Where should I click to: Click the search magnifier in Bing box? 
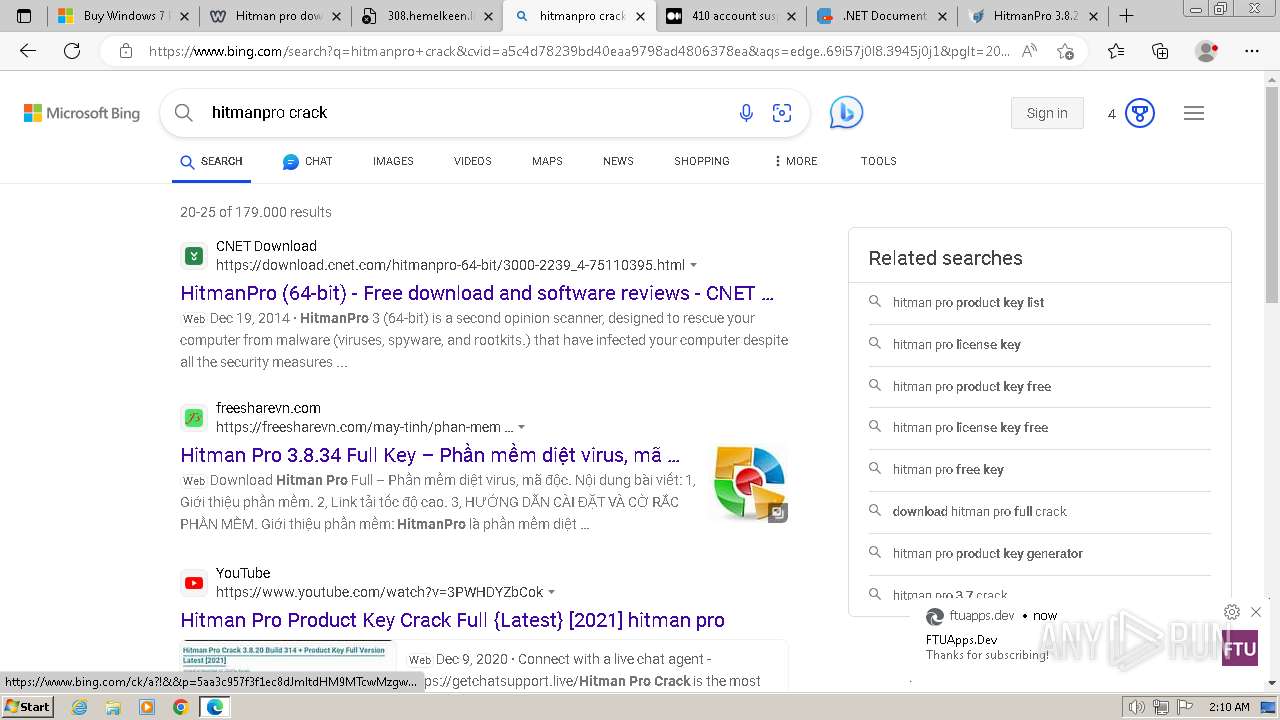[184, 113]
